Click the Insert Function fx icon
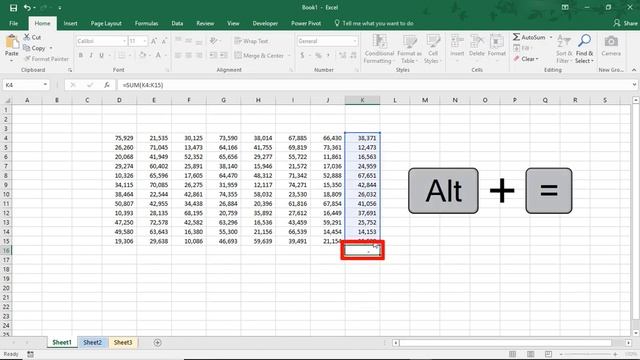The width and height of the screenshot is (640, 360). (x=107, y=85)
